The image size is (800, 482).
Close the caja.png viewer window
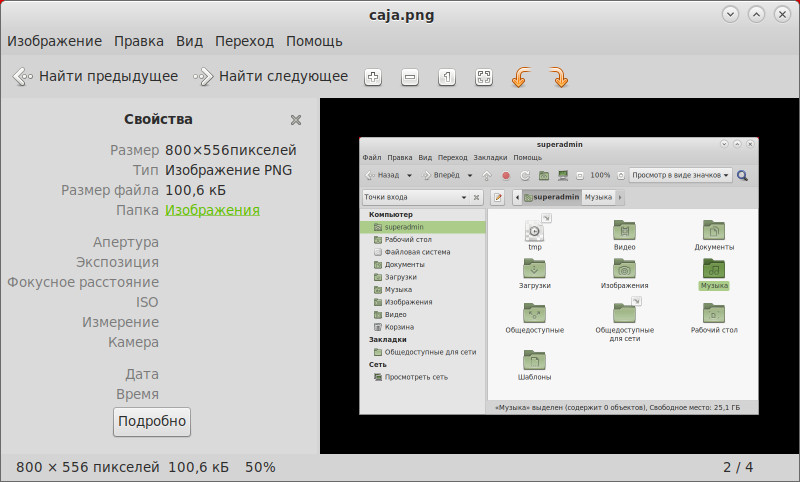782,14
